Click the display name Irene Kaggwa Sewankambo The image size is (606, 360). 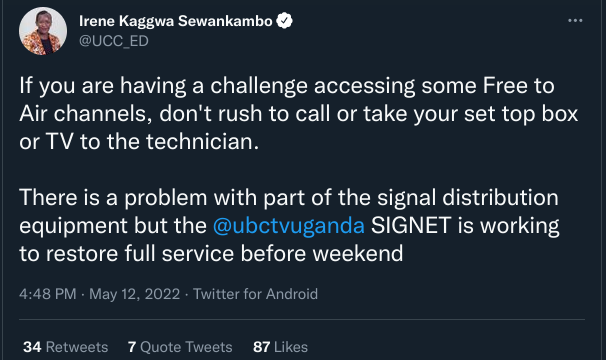(x=175, y=21)
